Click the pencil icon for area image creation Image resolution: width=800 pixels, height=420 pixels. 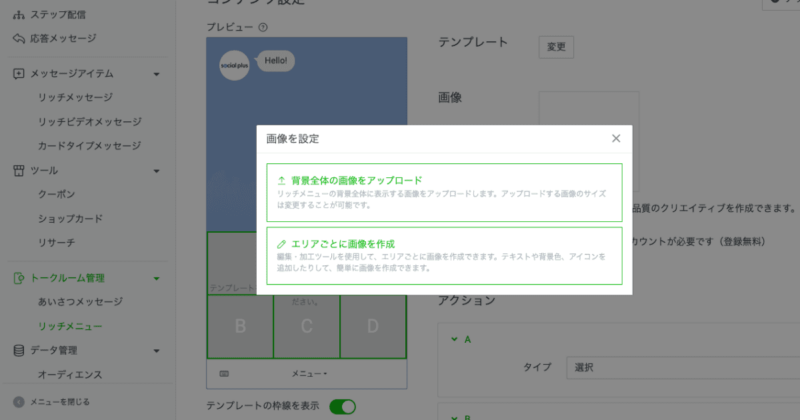[281, 244]
